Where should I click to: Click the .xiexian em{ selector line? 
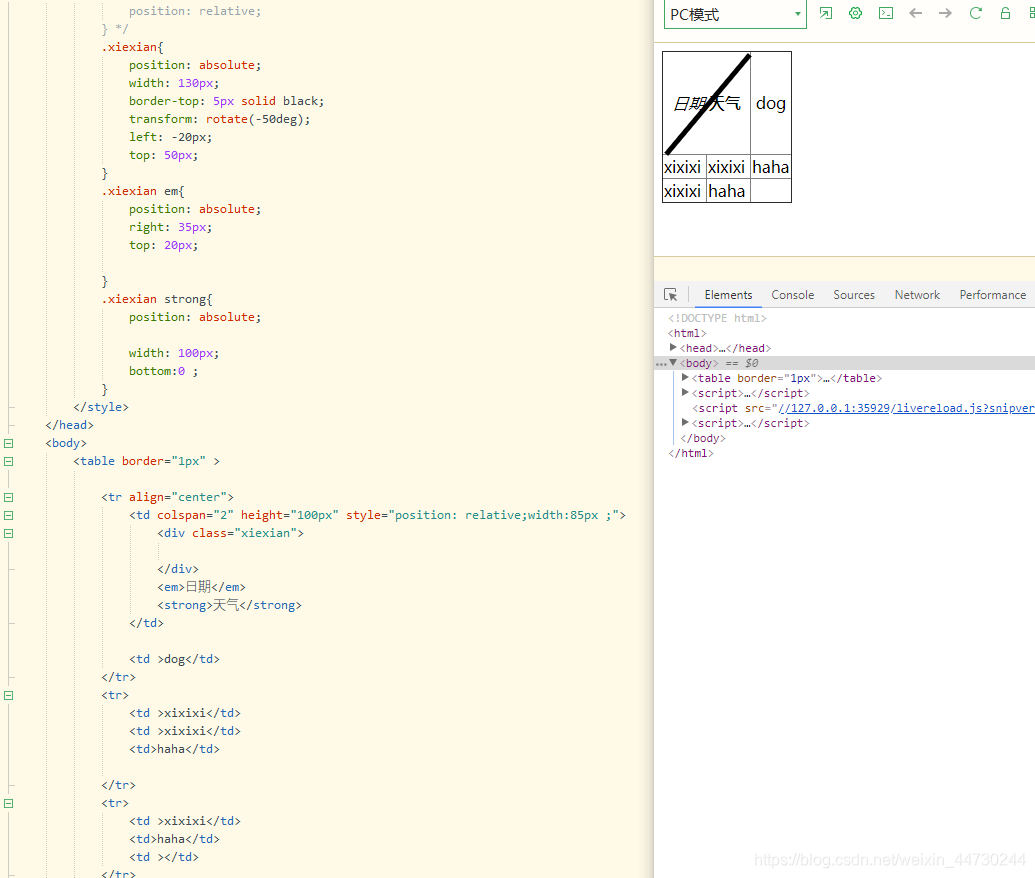click(x=143, y=191)
